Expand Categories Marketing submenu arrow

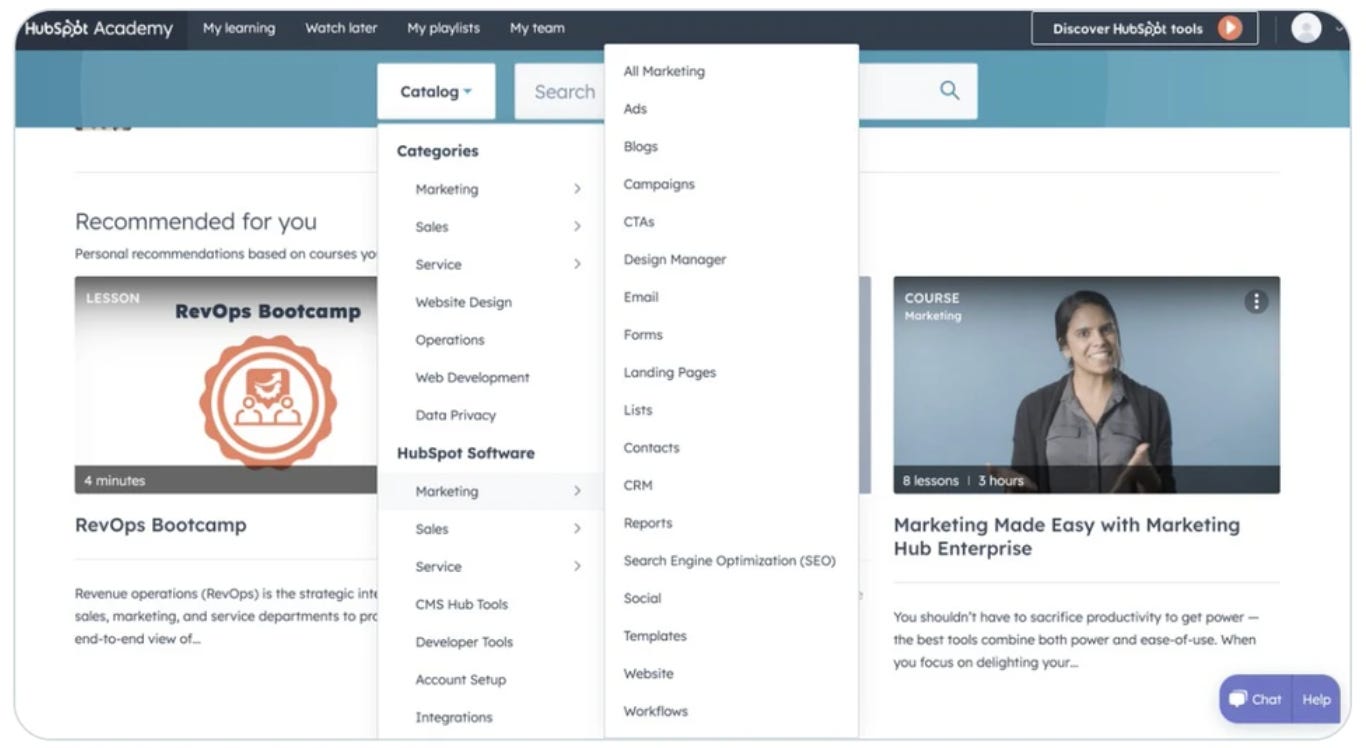(x=577, y=189)
